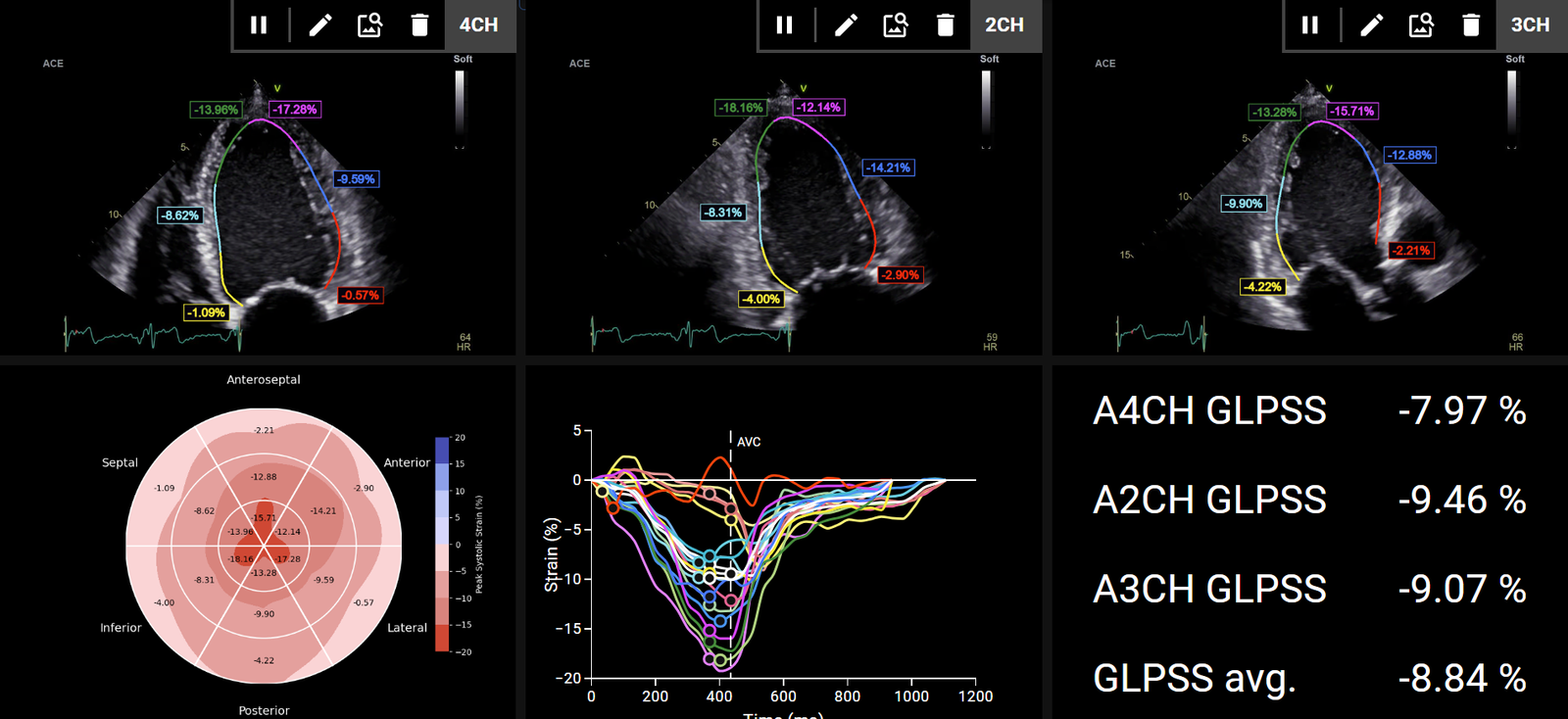The image size is (1568, 719).
Task: Select the 3CH view label tab
Action: point(1530,25)
